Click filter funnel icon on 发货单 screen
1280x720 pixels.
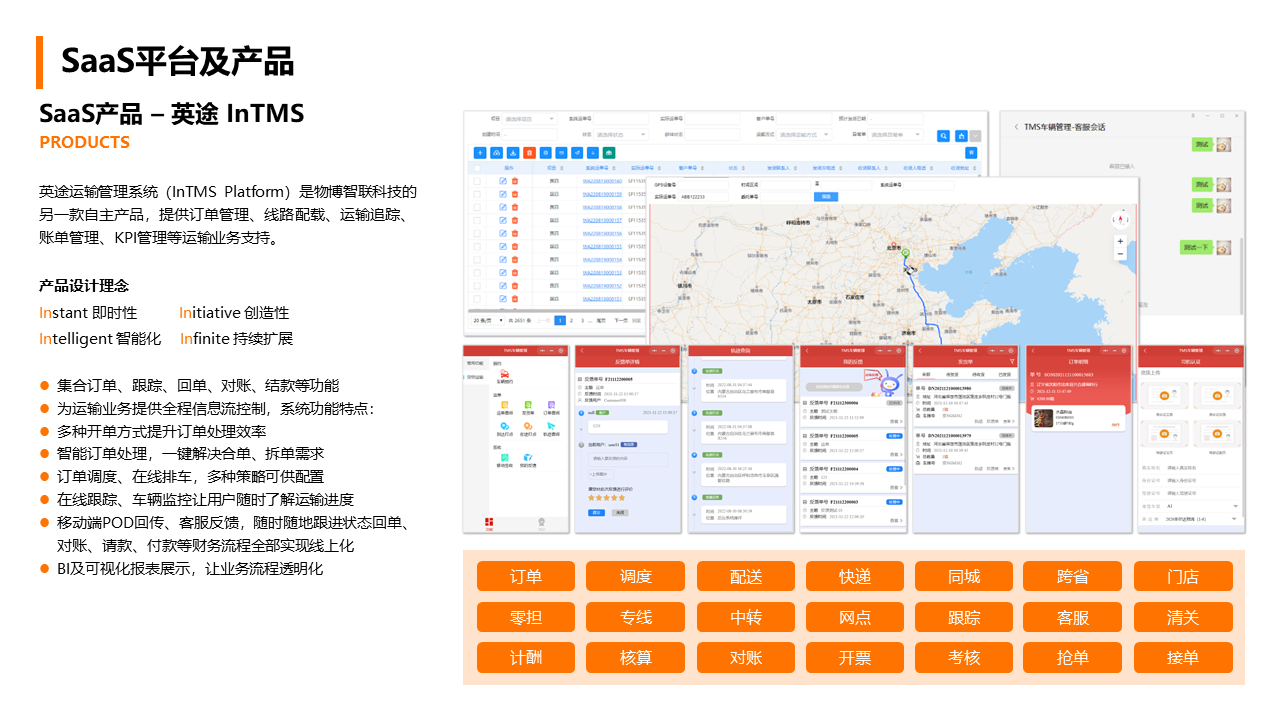pos(1011,361)
